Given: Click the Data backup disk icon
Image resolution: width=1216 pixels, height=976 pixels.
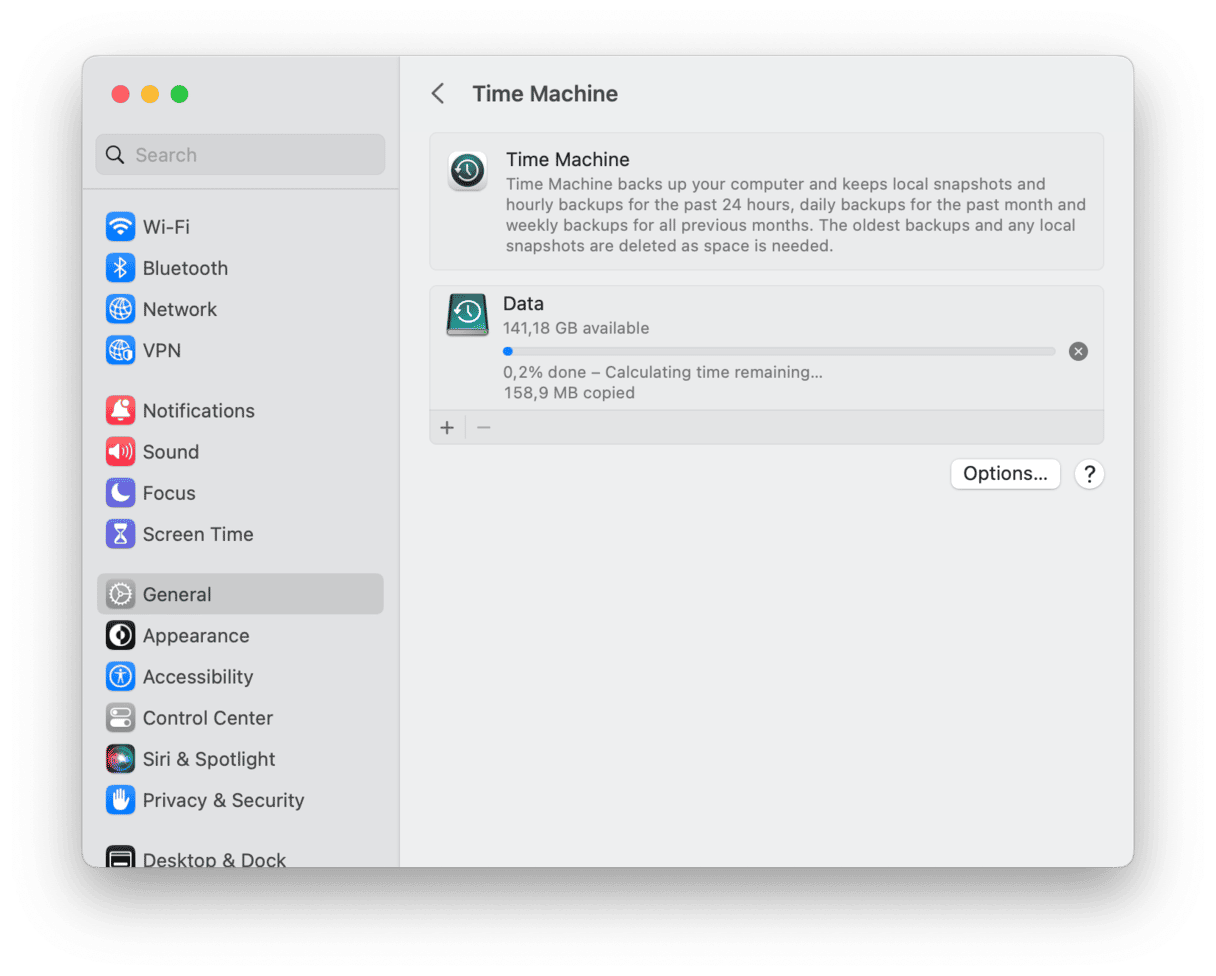Looking at the screenshot, I should (x=467, y=315).
